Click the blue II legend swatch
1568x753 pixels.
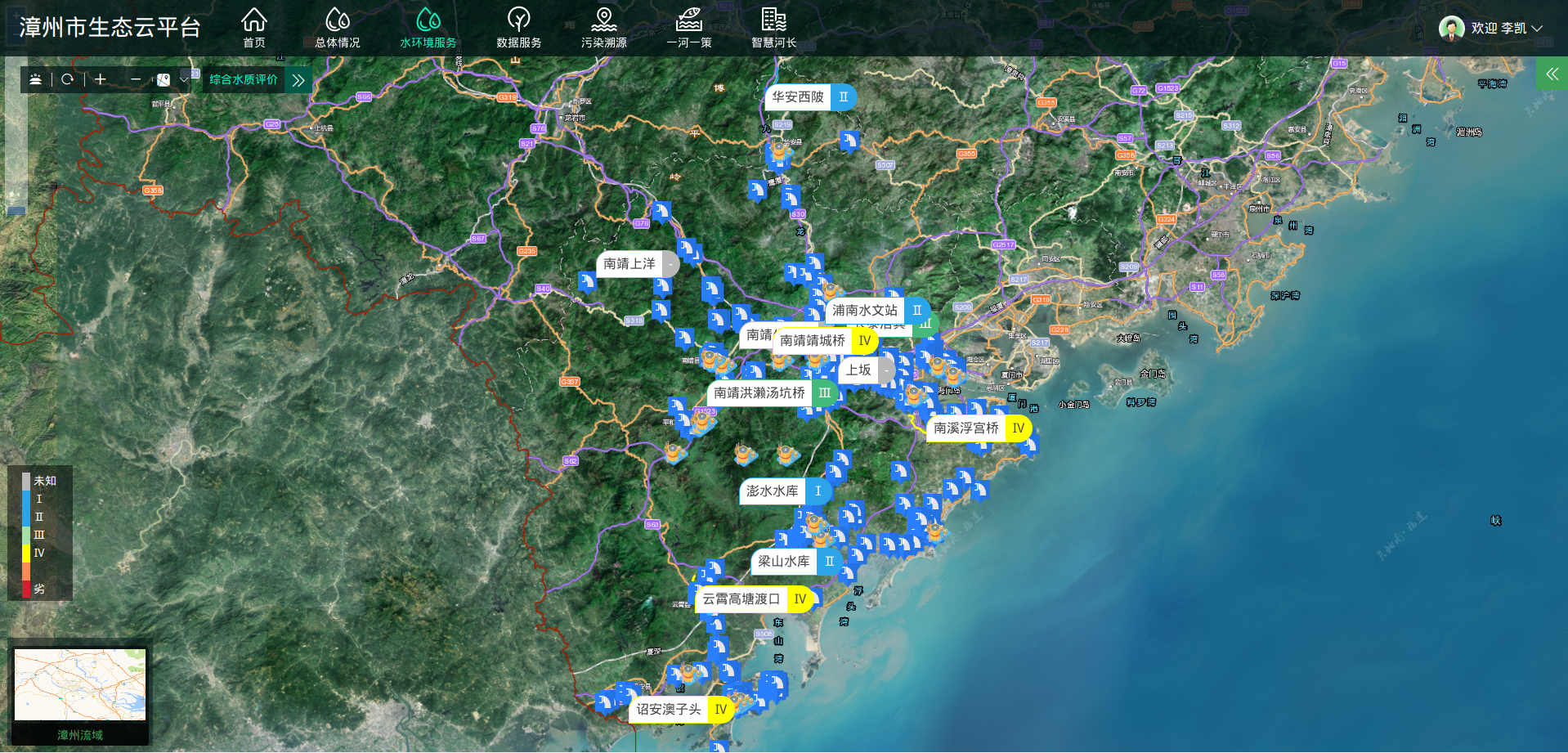26,518
